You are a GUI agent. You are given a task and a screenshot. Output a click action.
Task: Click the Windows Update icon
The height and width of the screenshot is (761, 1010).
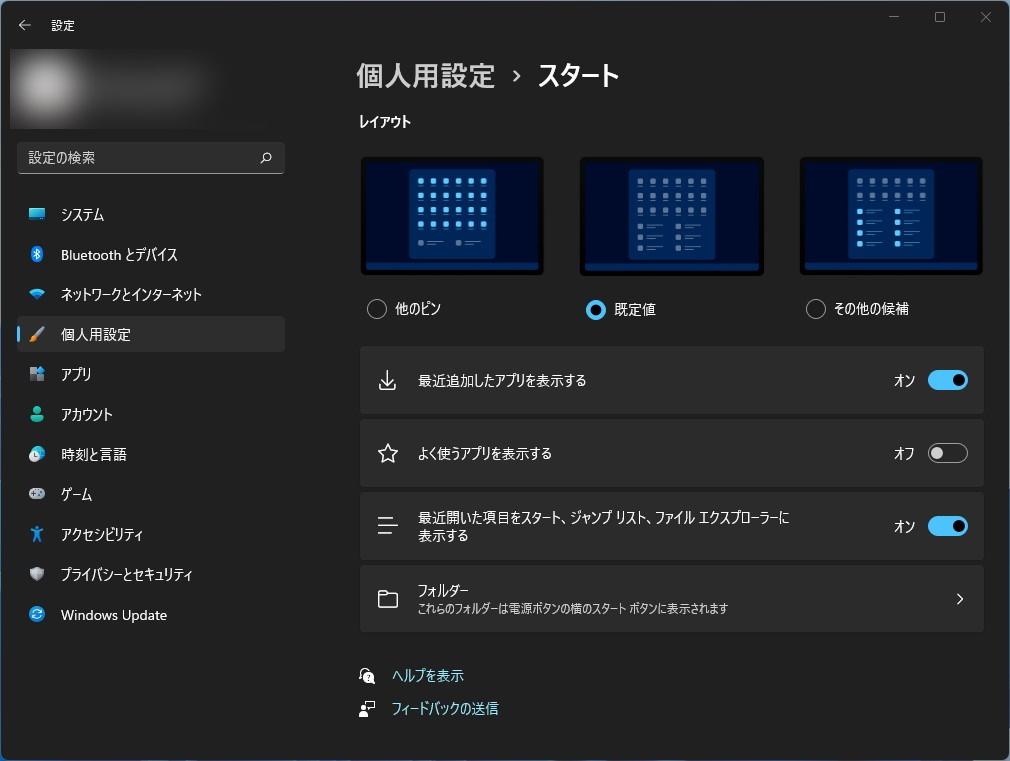click(36, 615)
